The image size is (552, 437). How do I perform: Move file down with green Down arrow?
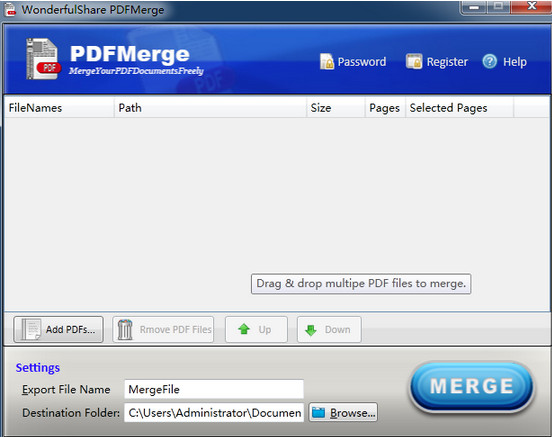(x=329, y=329)
